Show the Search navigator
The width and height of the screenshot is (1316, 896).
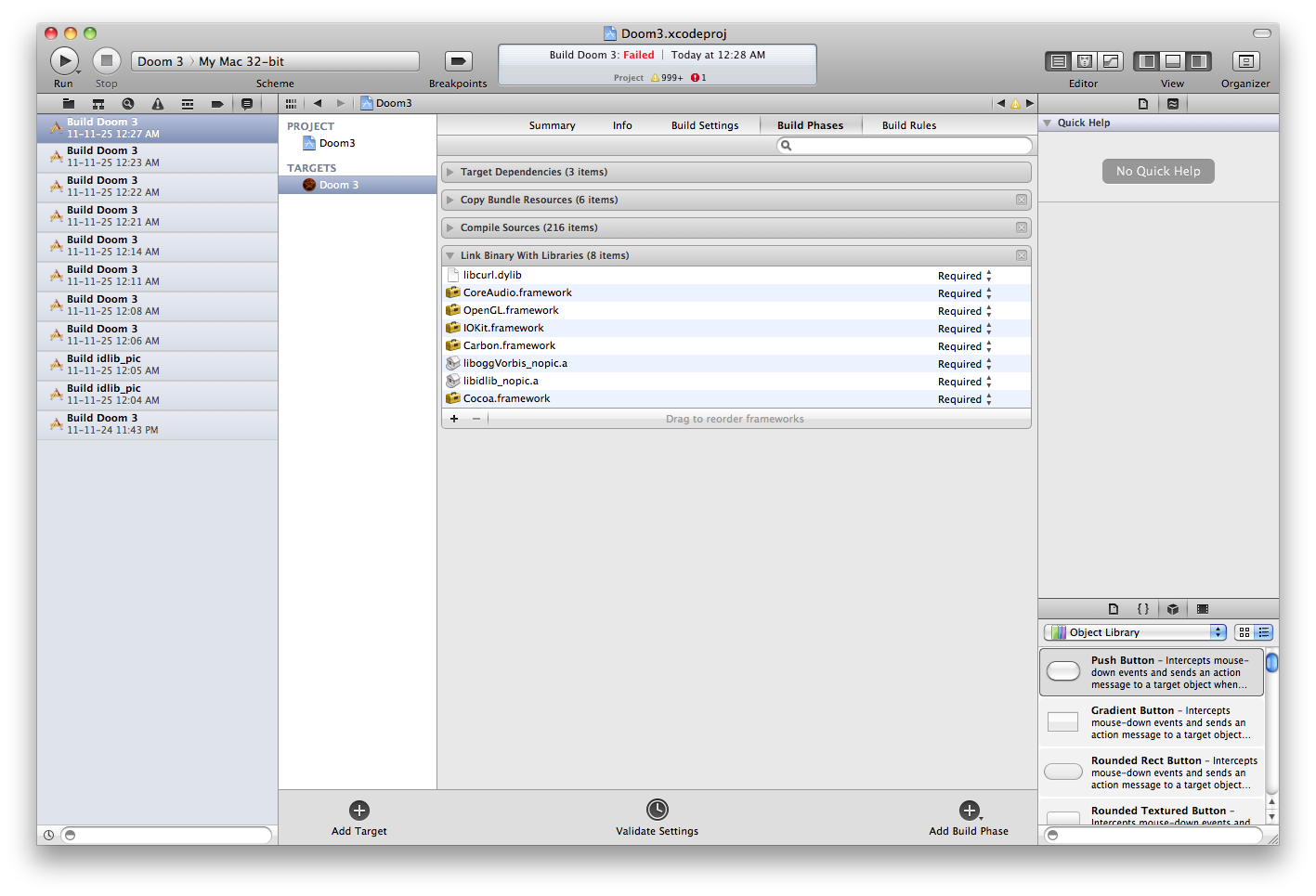[x=128, y=104]
